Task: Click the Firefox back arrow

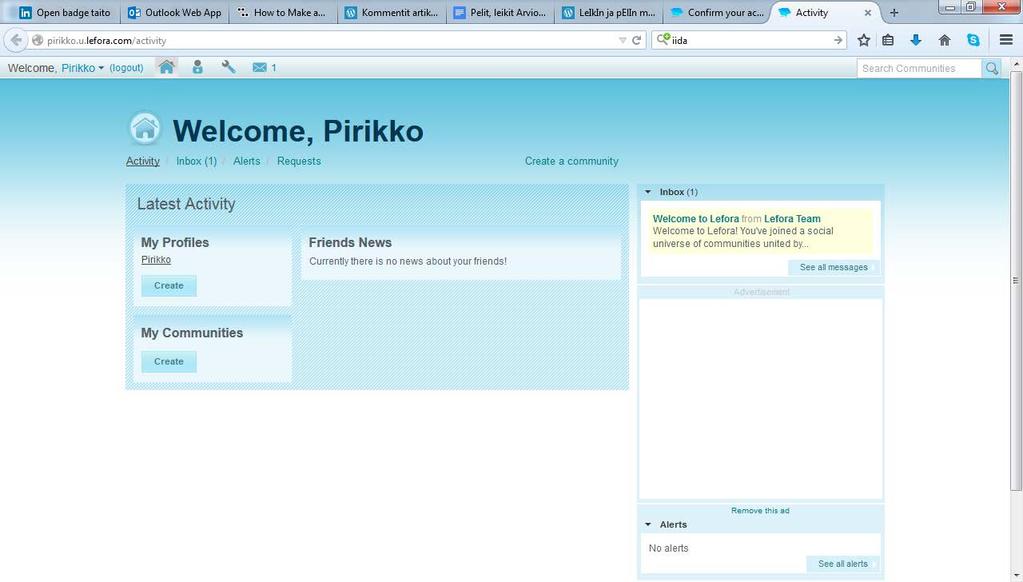Action: pyautogui.click(x=16, y=40)
